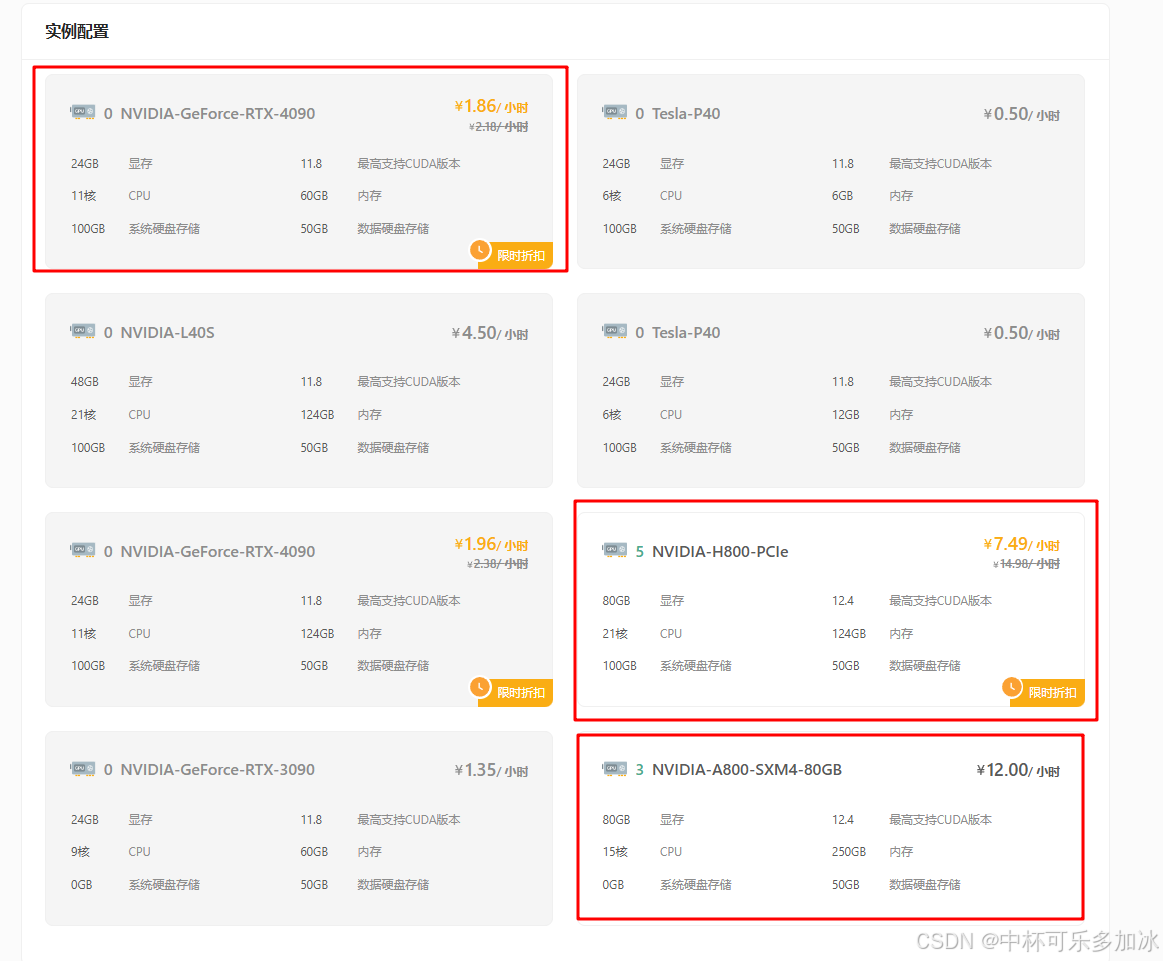Click the ¥1.96/小时 price
The width and height of the screenshot is (1163, 961).
(491, 544)
